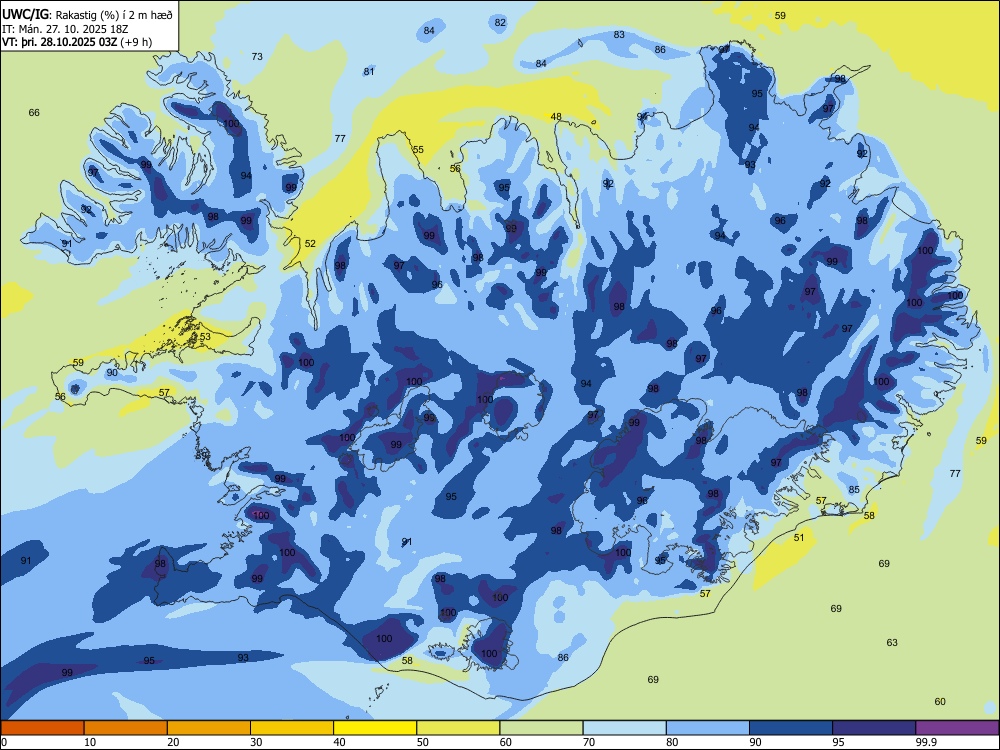Click the map humidity value '85'

(x=854, y=490)
